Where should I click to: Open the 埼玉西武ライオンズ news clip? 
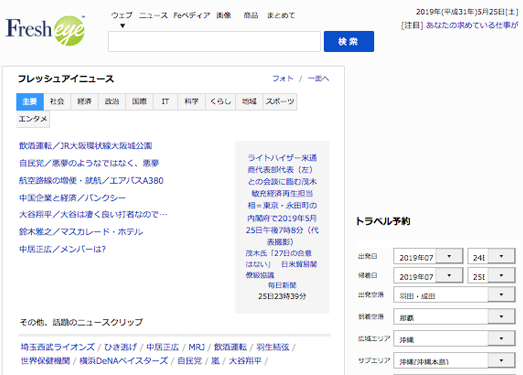(58, 347)
